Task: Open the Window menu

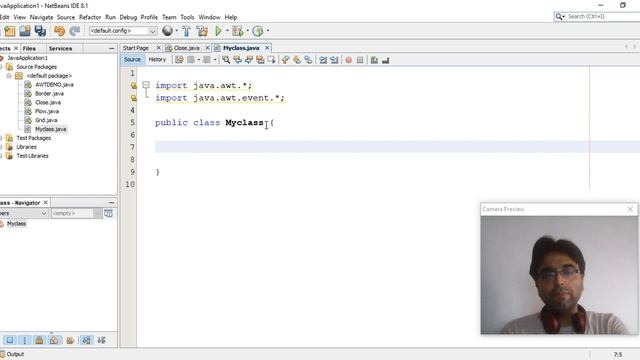Action: [x=209, y=17]
